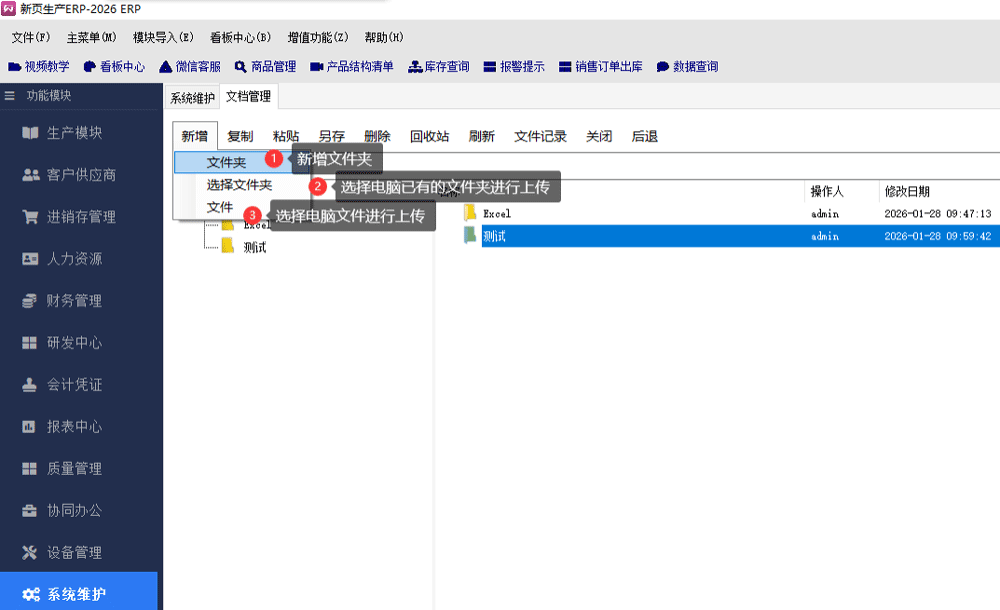
Task: Expand the 财务管理 sidebar module
Action: point(74,301)
